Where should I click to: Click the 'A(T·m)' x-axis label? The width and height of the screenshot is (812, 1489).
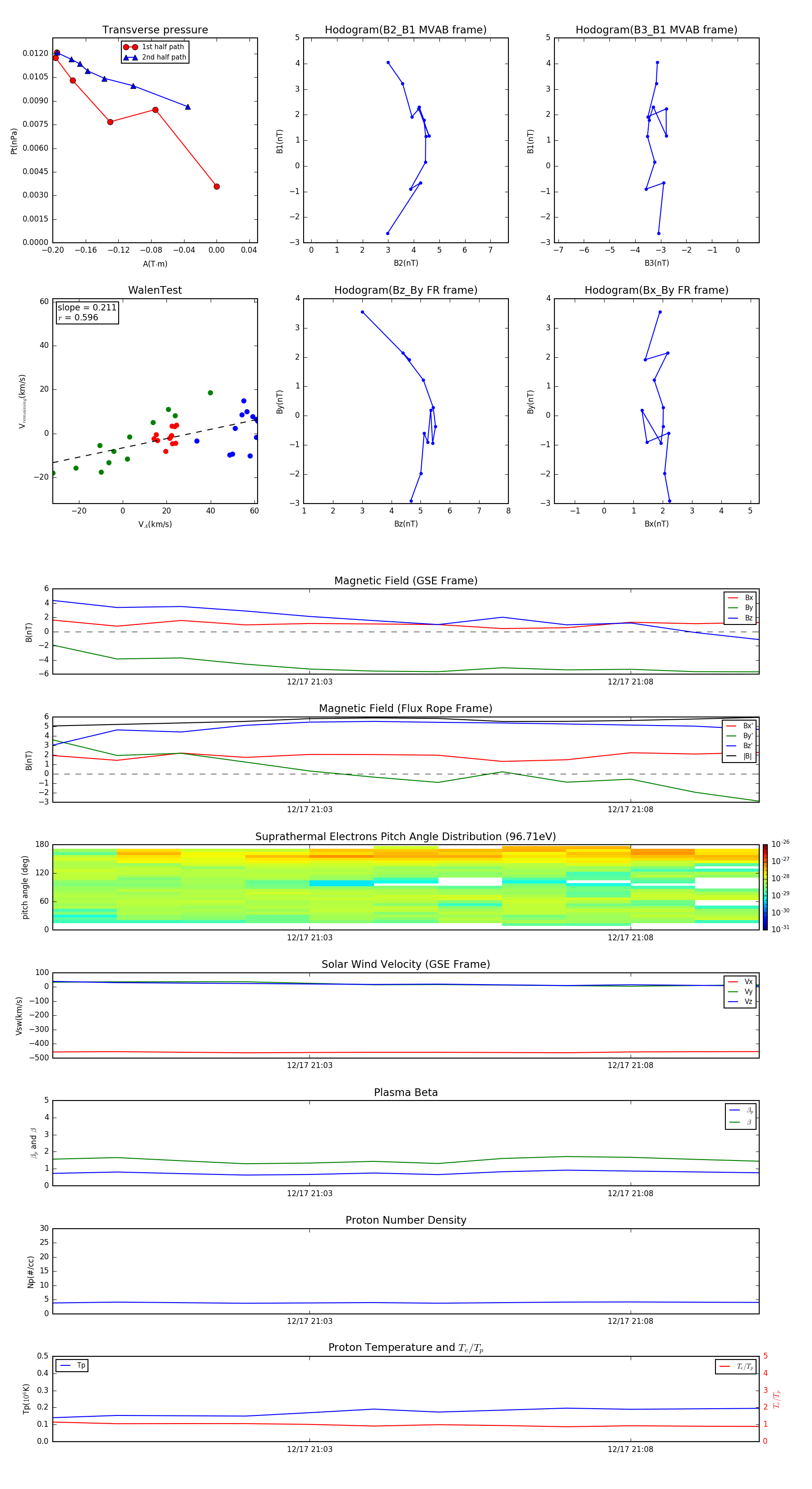155,264
